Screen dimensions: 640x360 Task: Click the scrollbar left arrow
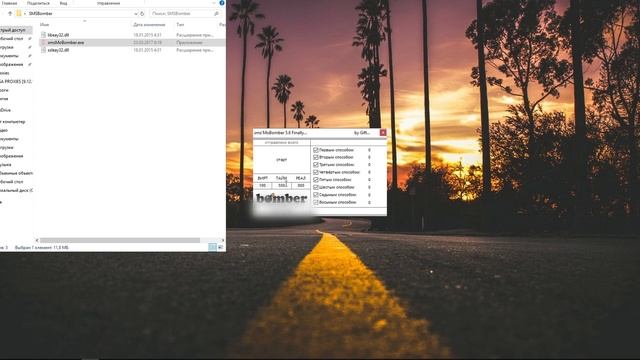(37, 240)
